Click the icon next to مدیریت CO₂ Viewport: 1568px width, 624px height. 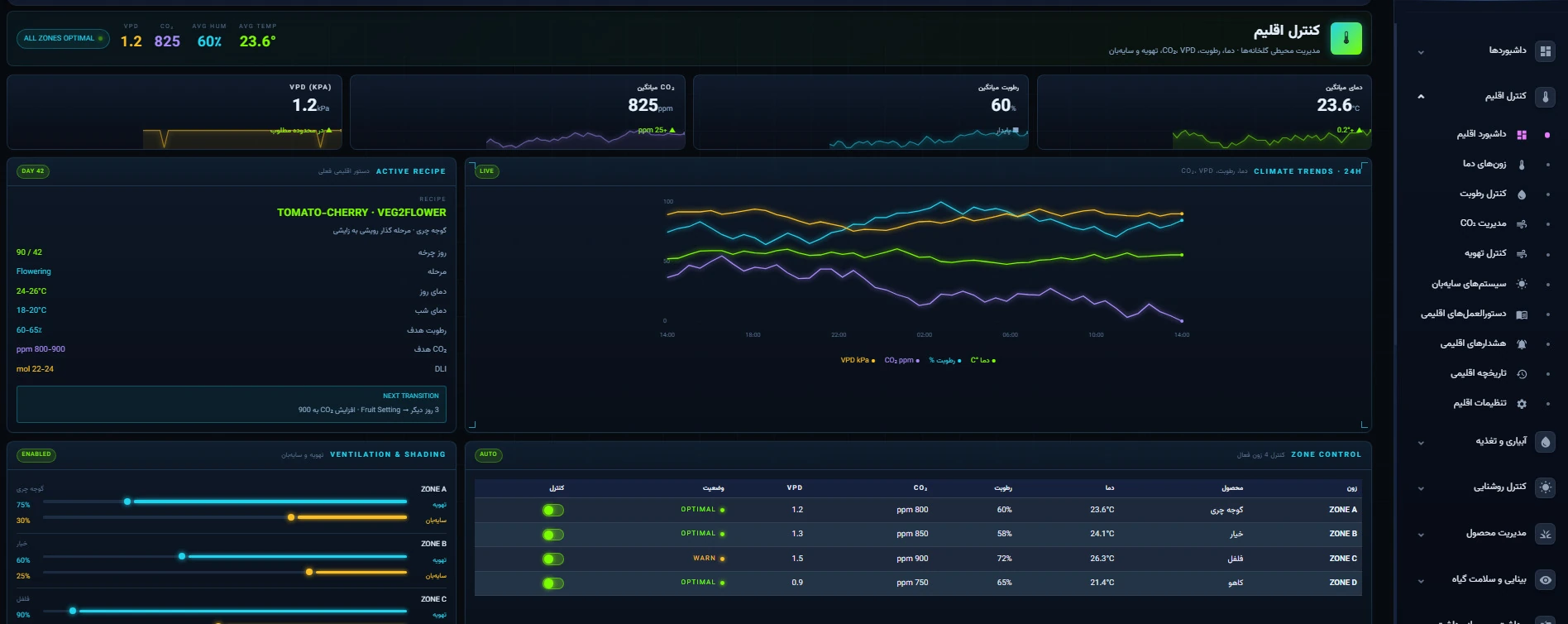1522,223
